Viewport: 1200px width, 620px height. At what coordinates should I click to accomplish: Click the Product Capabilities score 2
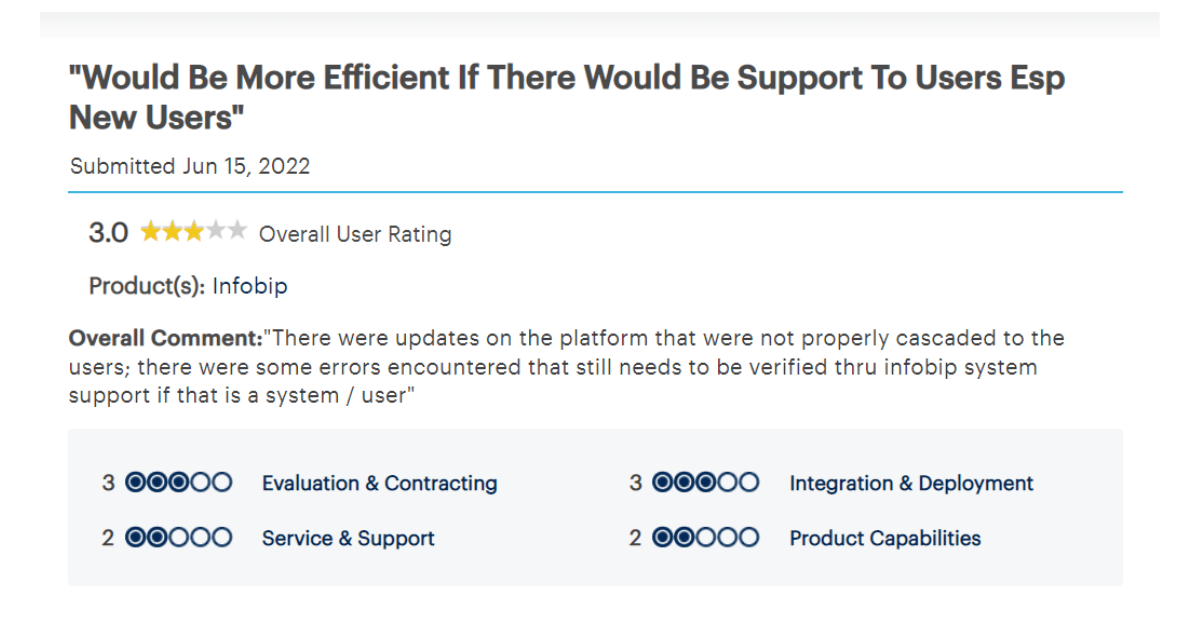click(635, 538)
